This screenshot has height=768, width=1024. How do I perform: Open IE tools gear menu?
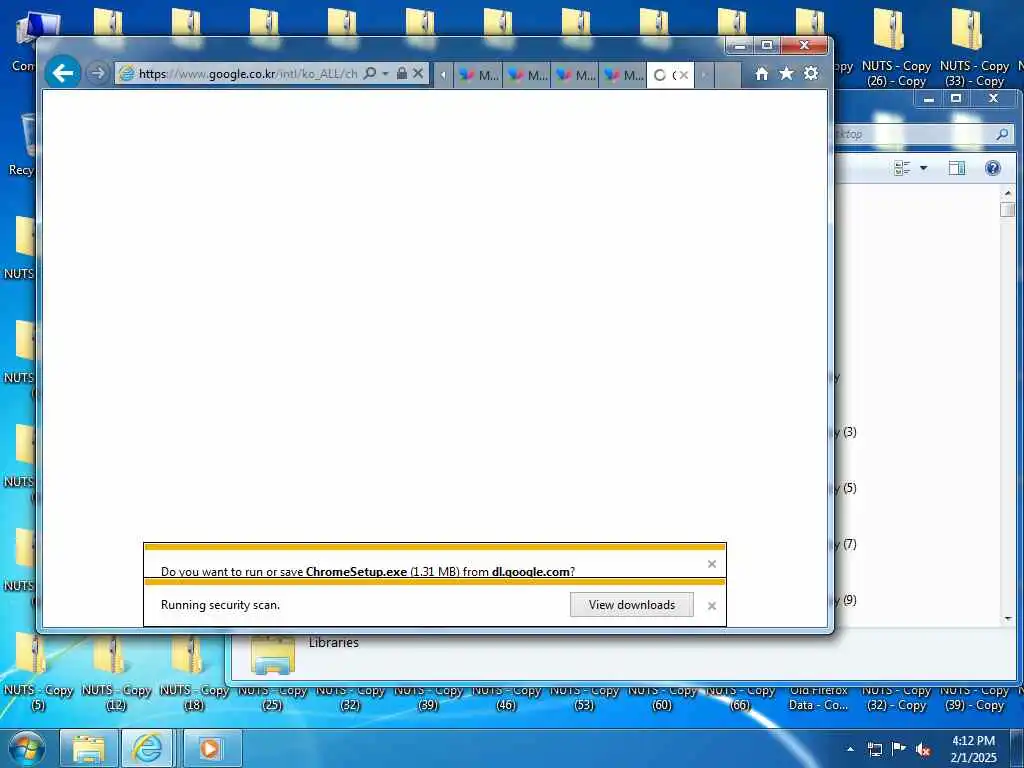811,73
